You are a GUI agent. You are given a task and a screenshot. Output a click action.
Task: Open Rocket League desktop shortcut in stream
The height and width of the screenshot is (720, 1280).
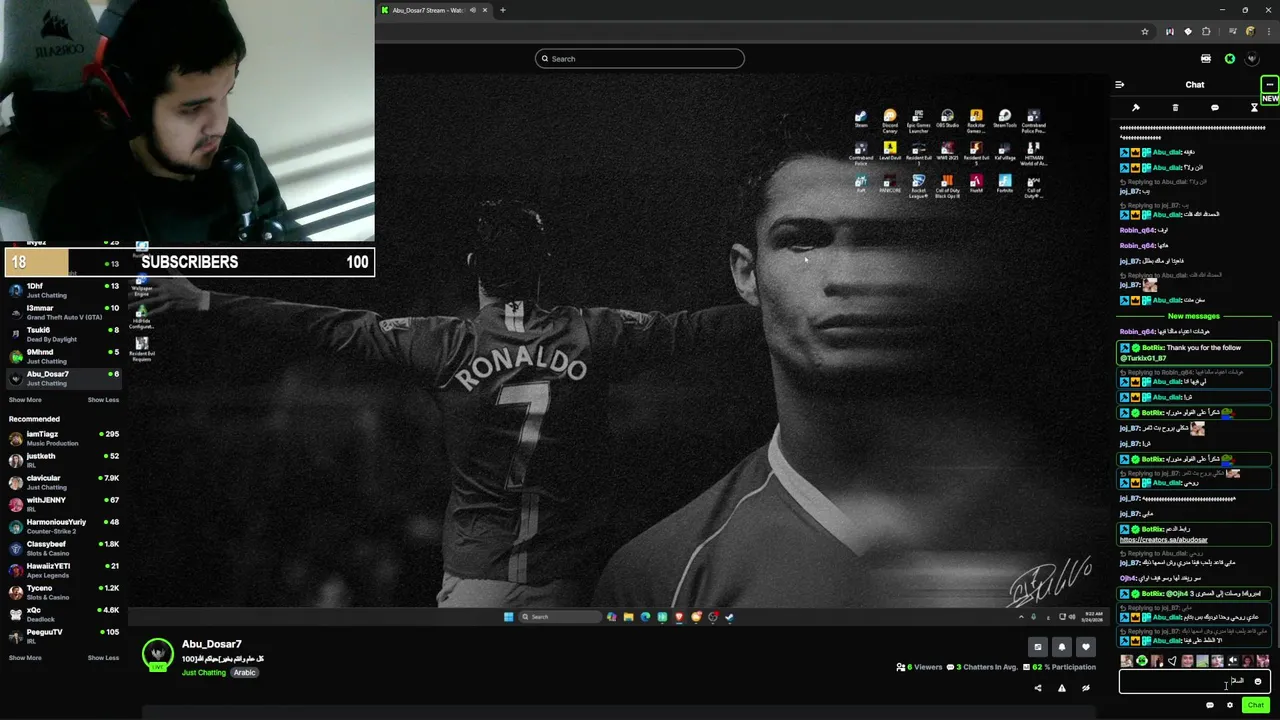pyautogui.click(x=918, y=186)
